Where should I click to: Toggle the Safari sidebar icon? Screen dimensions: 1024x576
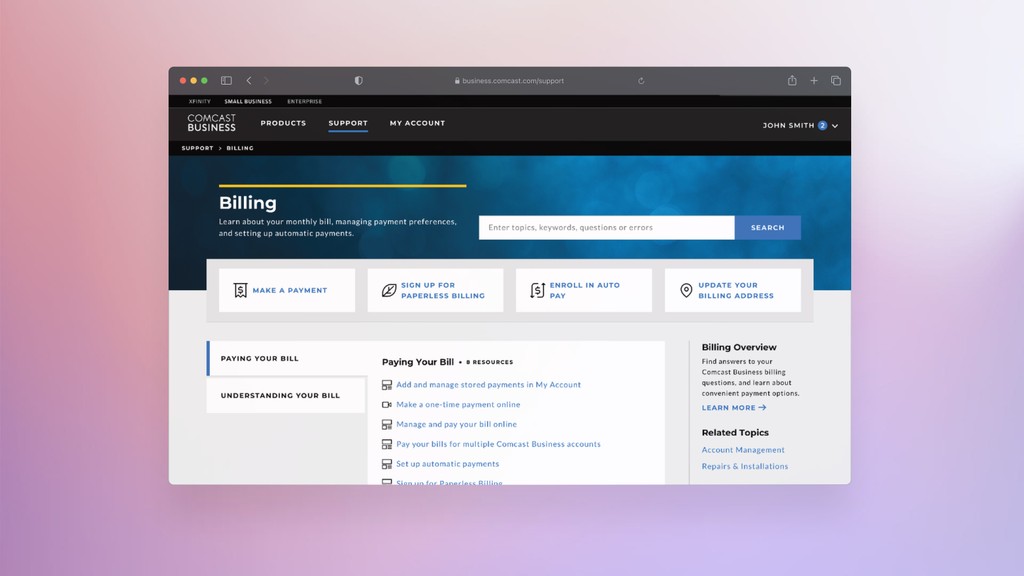coord(226,80)
